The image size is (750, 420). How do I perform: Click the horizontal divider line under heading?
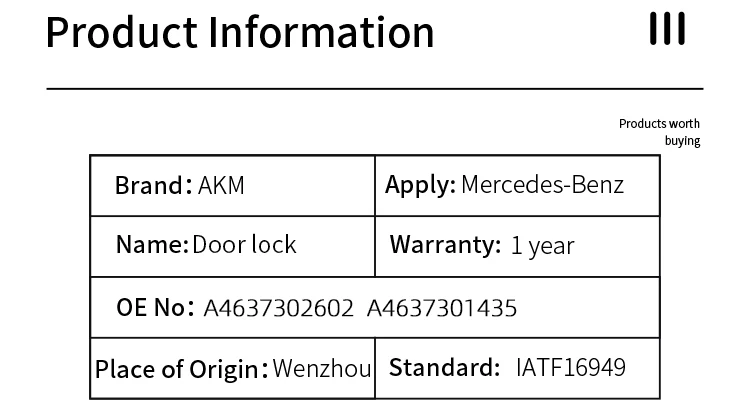[375, 89]
